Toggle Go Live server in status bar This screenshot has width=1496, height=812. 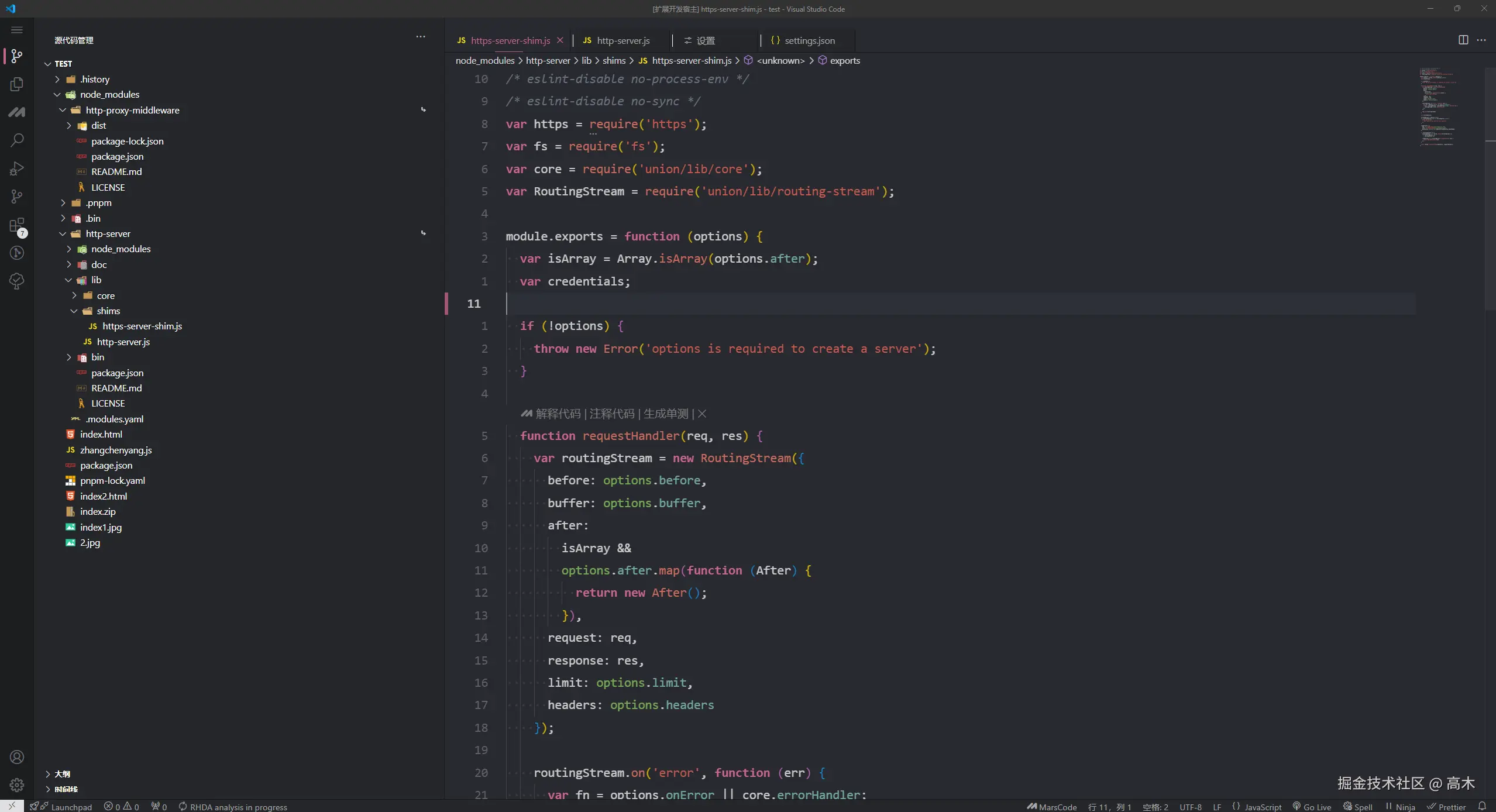coord(1312,807)
